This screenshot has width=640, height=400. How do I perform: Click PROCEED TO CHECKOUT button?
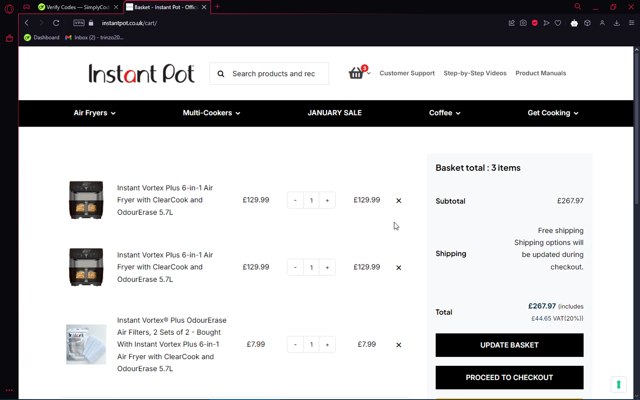pyautogui.click(x=509, y=378)
